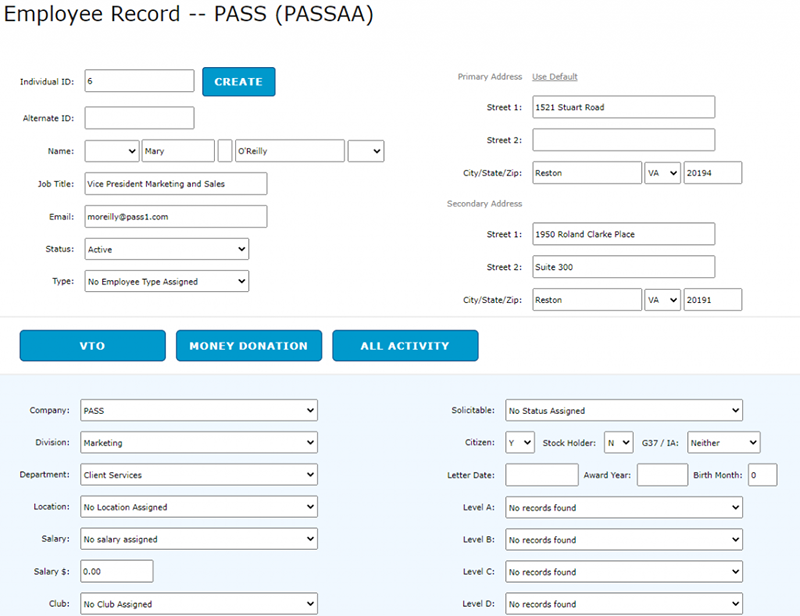The image size is (800, 616).
Task: Edit secondary zip code 20191
Action: [x=713, y=300]
